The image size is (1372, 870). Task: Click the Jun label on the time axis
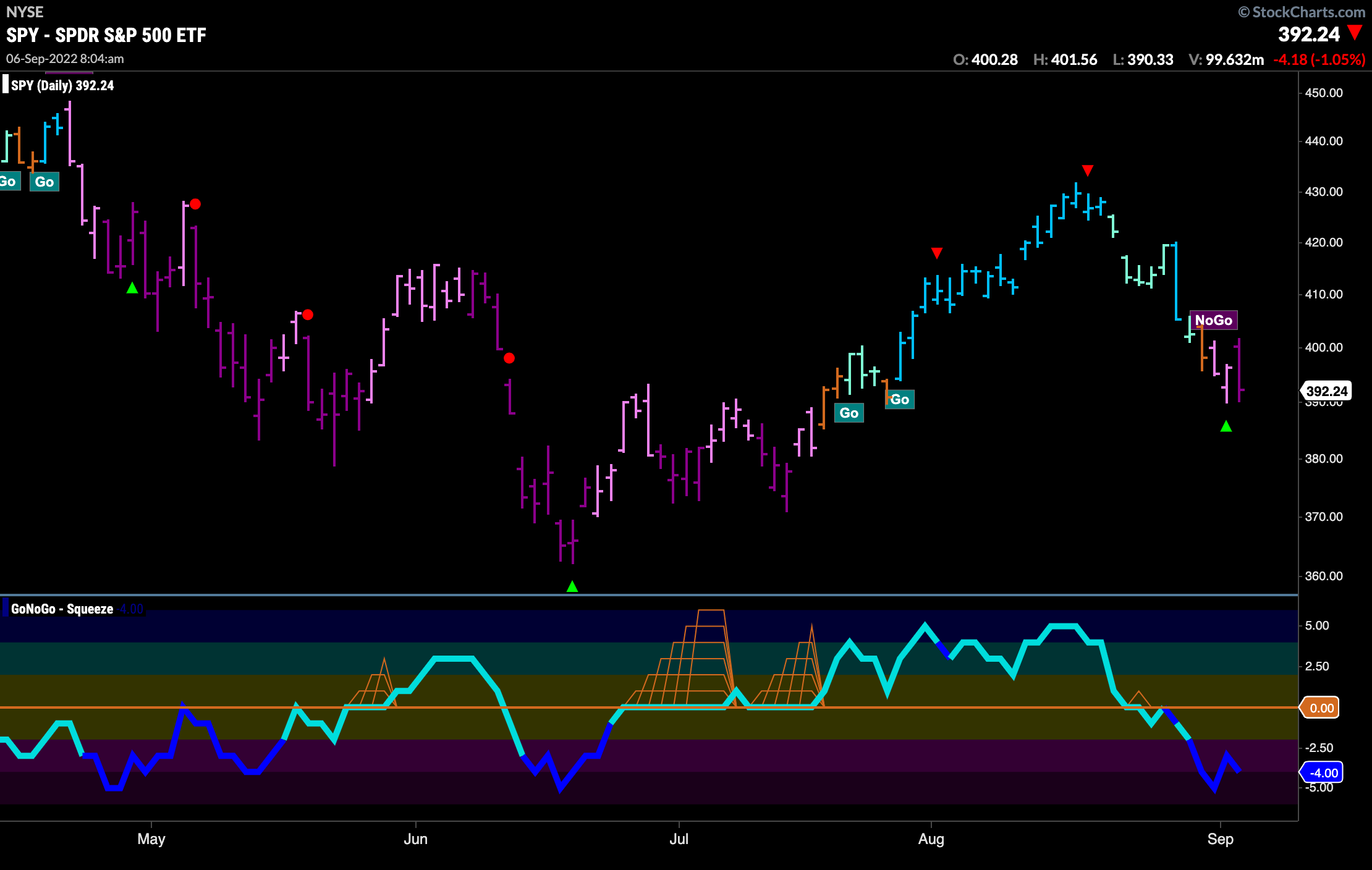pyautogui.click(x=416, y=839)
